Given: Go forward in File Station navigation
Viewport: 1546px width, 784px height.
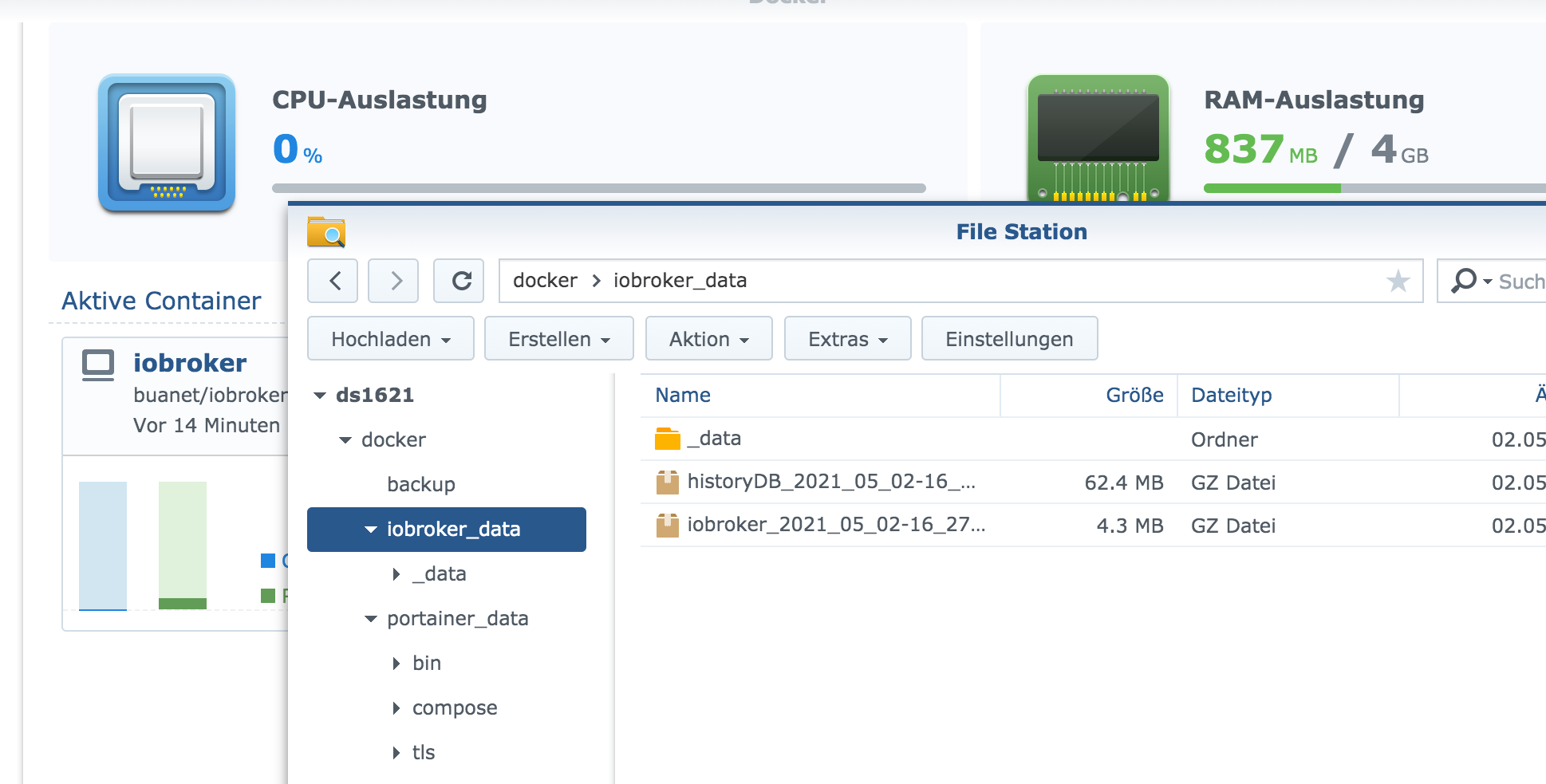Looking at the screenshot, I should tap(393, 281).
